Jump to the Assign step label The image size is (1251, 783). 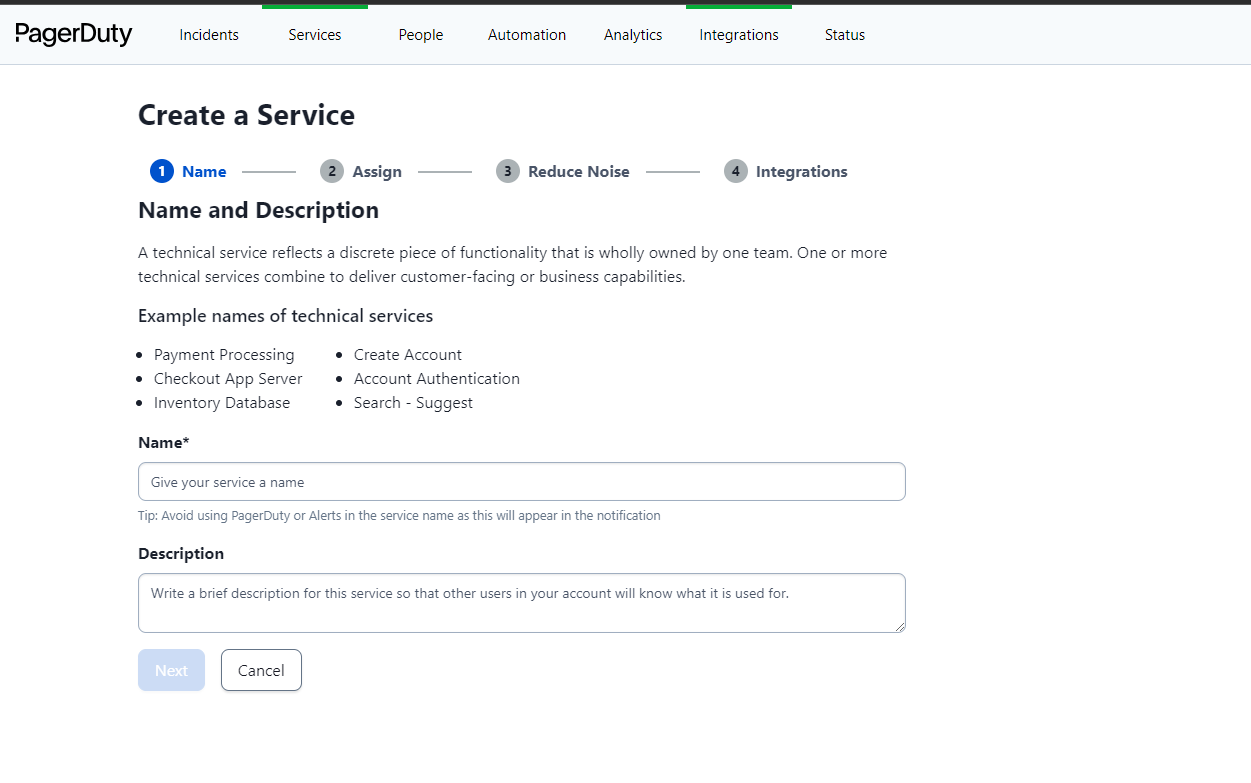[x=377, y=172]
